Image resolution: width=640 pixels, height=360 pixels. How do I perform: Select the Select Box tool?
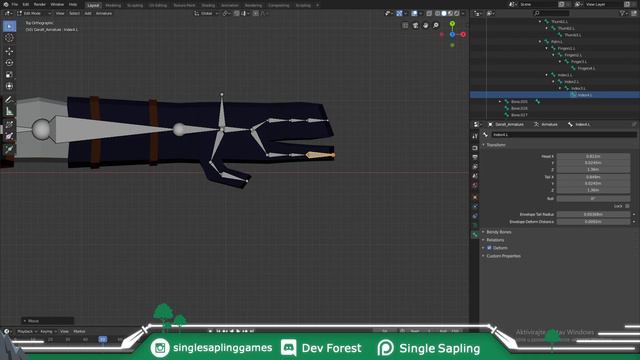tap(9, 26)
